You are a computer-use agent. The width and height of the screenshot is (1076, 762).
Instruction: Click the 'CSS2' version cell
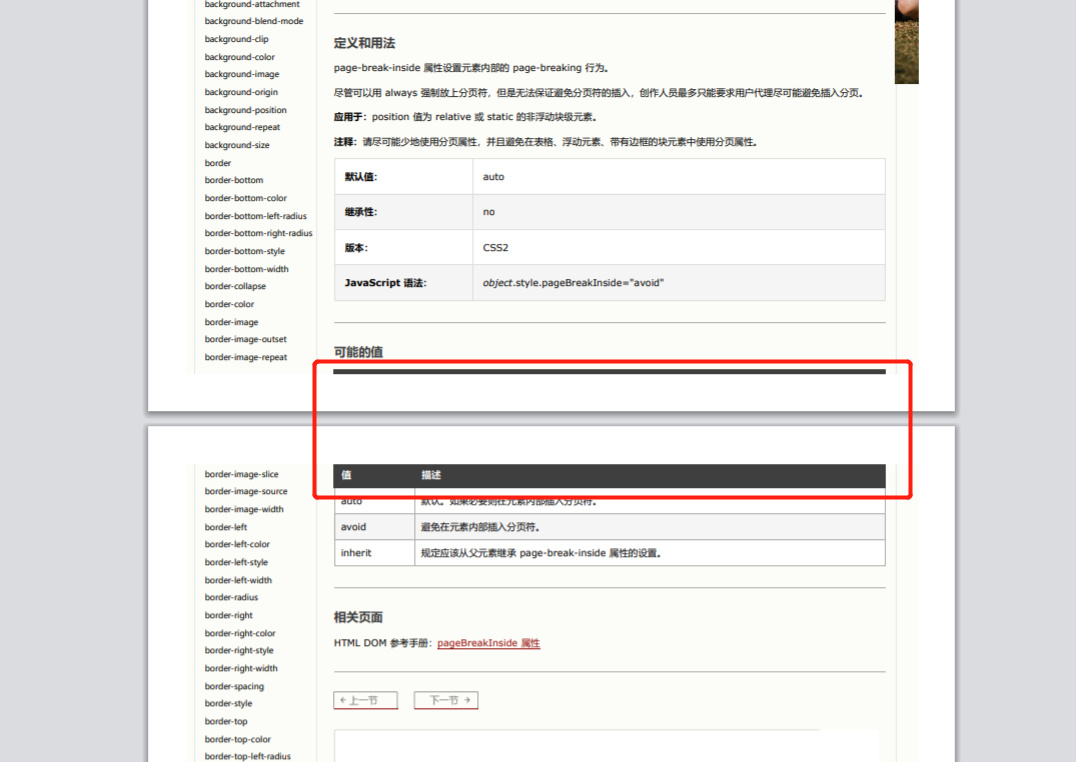point(679,247)
